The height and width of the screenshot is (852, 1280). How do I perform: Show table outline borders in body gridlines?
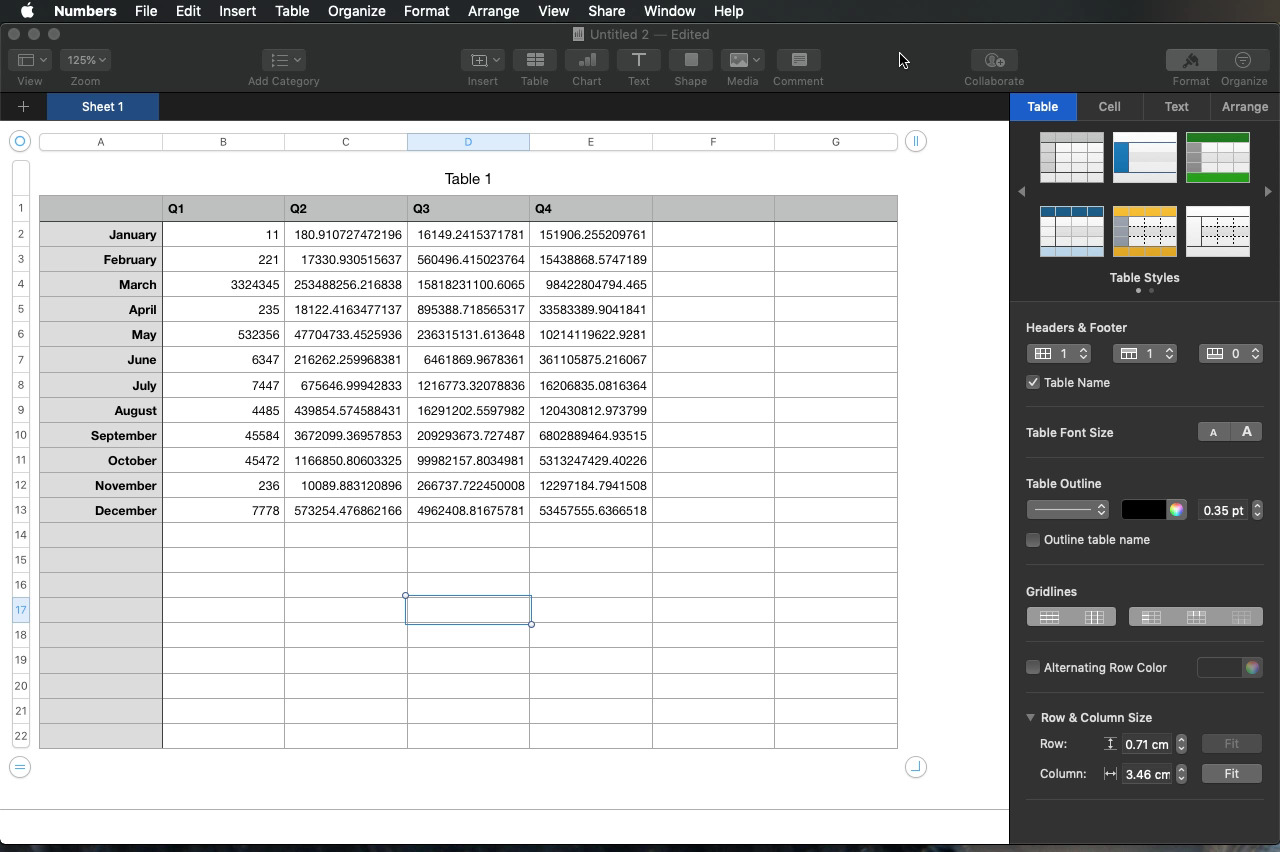click(x=1049, y=617)
